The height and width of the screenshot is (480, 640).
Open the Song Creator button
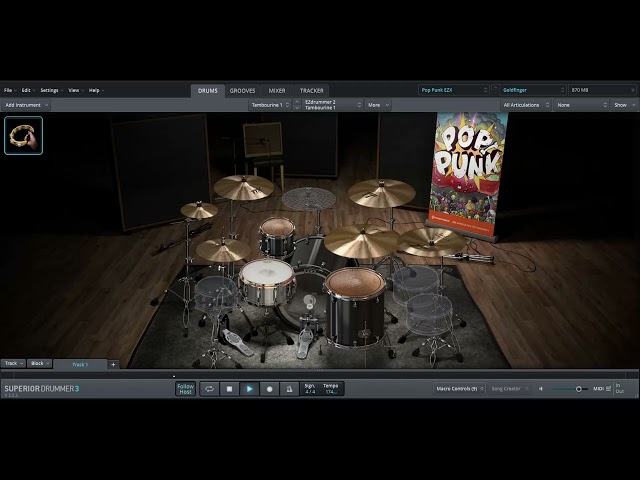[x=509, y=389]
